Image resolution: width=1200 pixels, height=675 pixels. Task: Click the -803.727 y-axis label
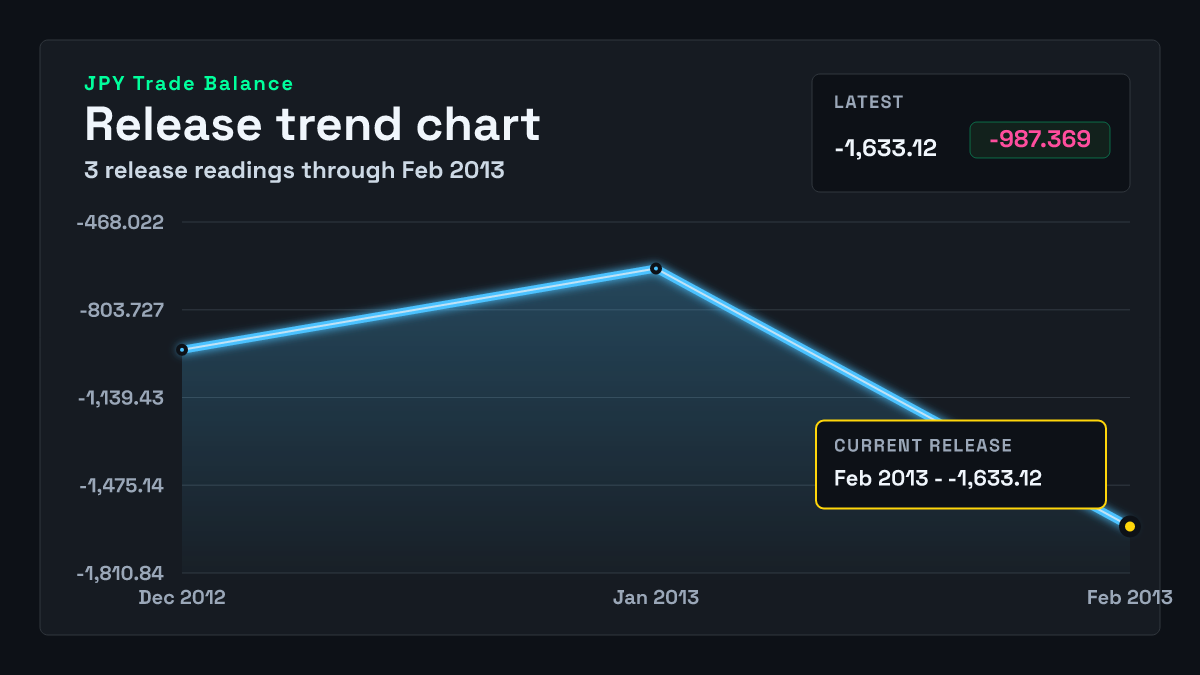click(x=121, y=310)
